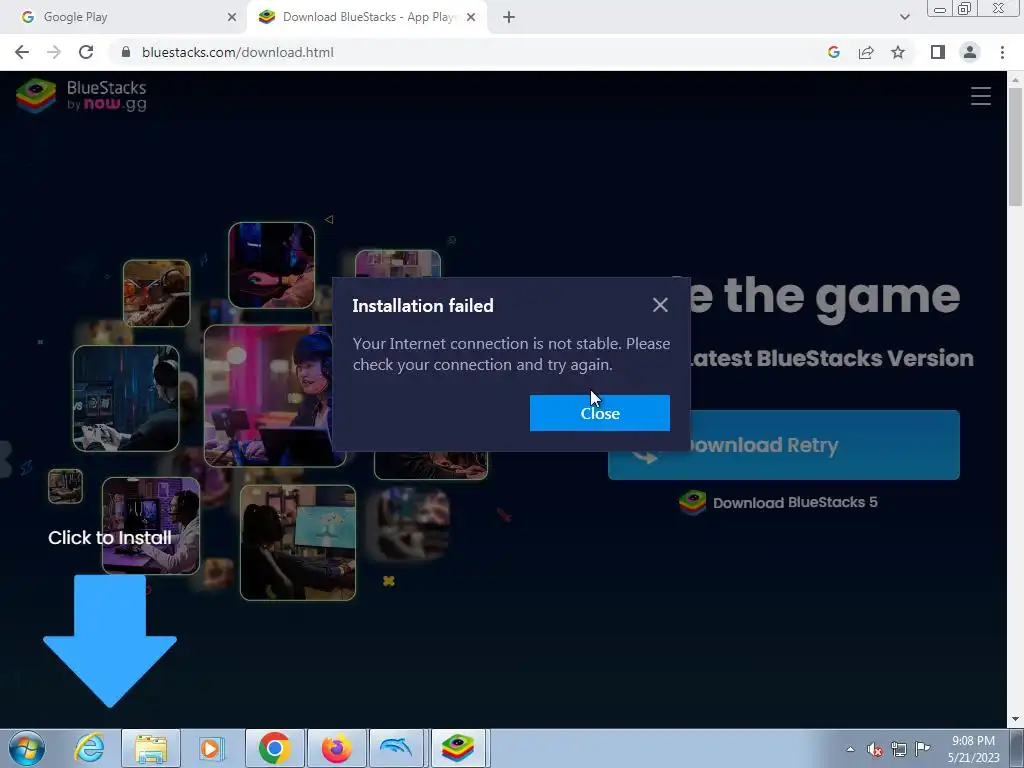Image resolution: width=1024 pixels, height=768 pixels.
Task: Close the Installation failed dialog with X
Action: click(x=660, y=305)
